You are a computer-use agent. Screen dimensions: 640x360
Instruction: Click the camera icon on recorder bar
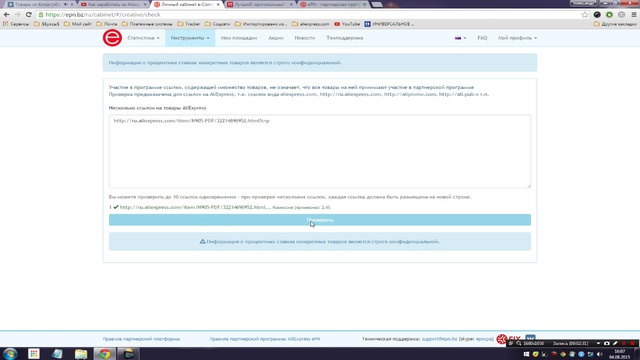[x=607, y=343]
